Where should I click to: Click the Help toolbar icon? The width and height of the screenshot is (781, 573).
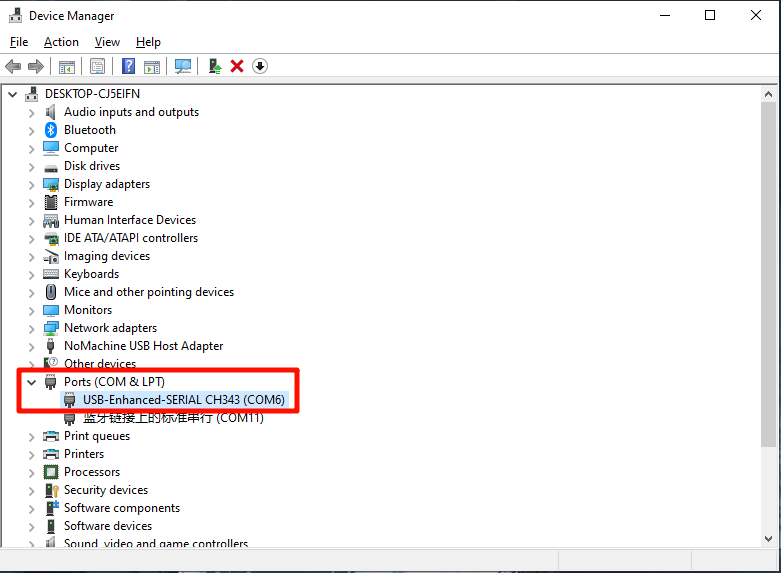point(128,66)
